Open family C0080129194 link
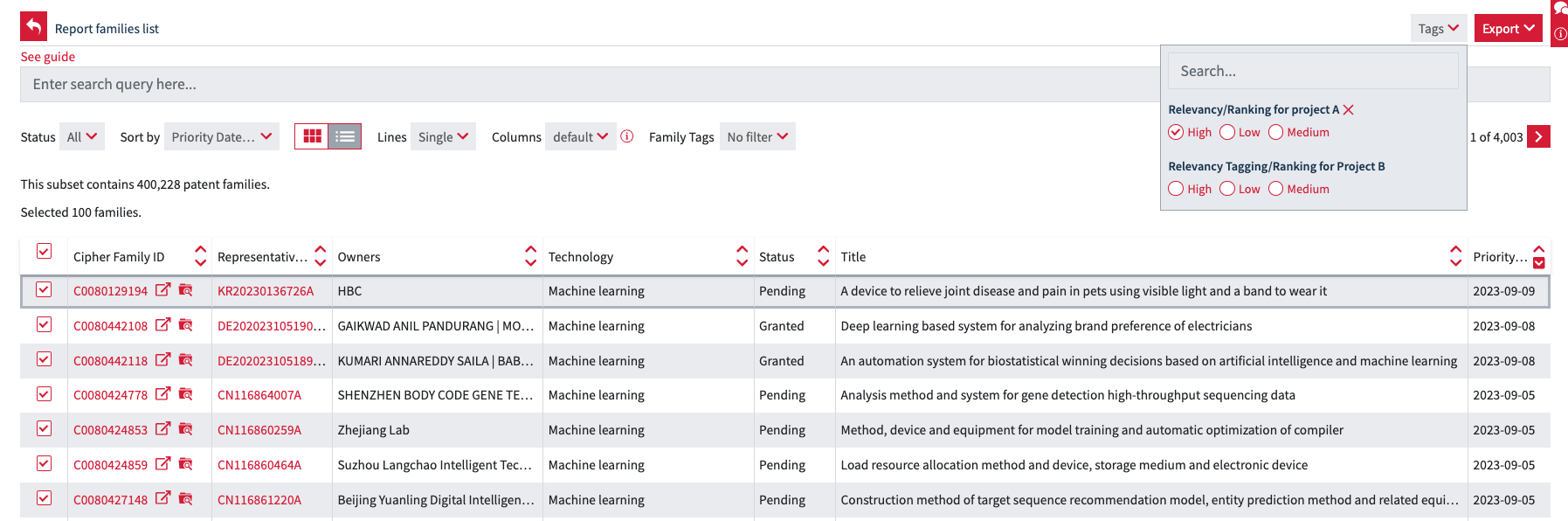 111,291
